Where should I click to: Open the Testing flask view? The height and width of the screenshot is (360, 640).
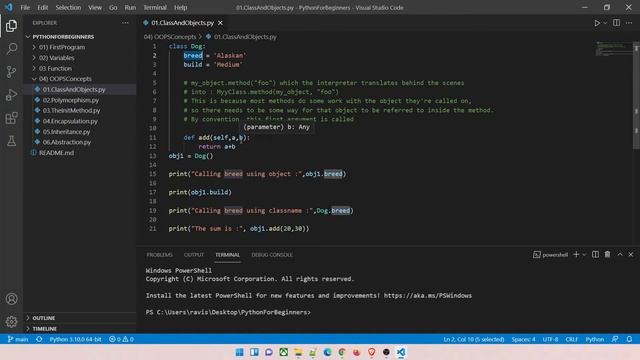(x=11, y=141)
